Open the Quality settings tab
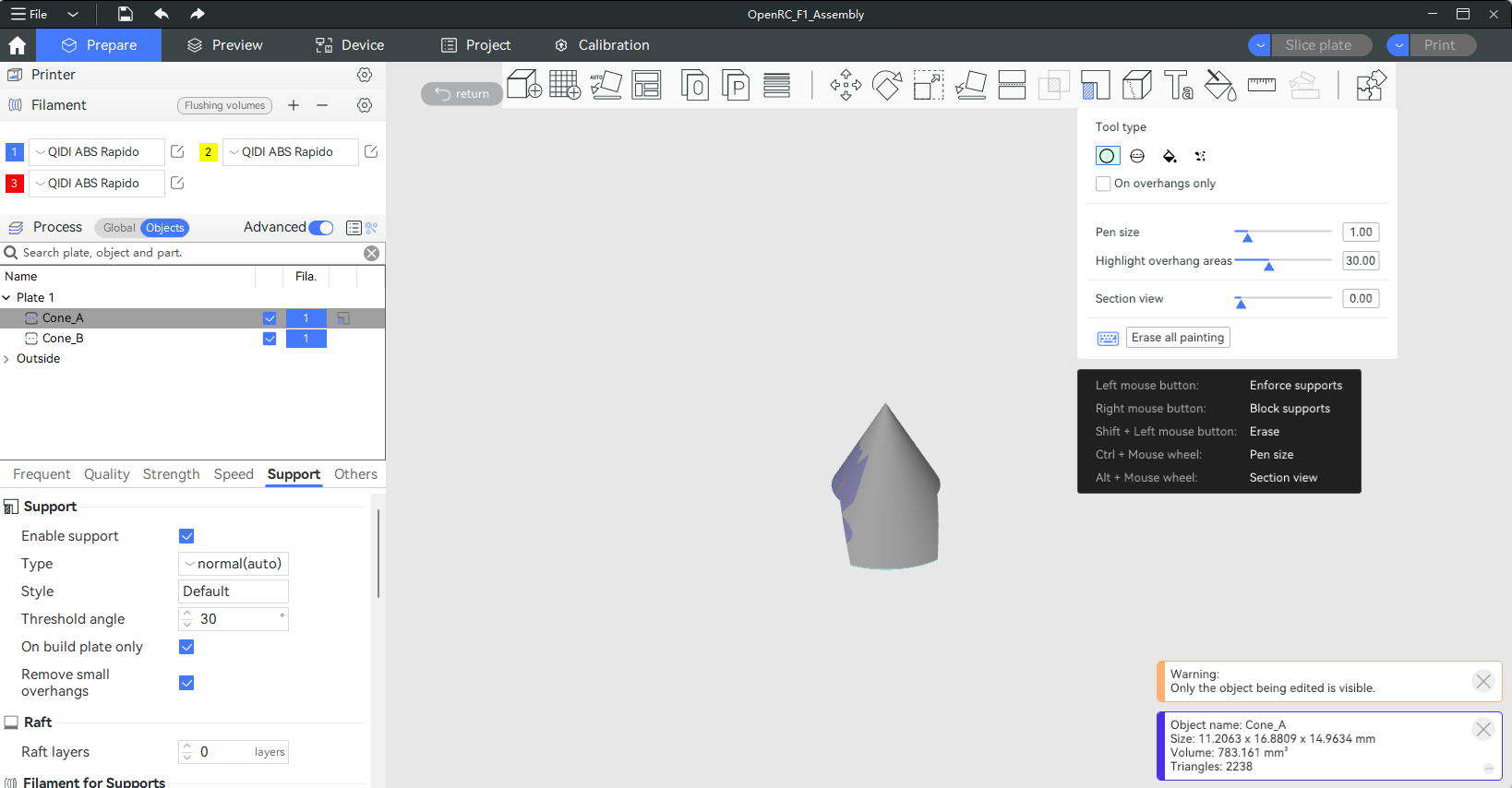1512x788 pixels. 106,474
